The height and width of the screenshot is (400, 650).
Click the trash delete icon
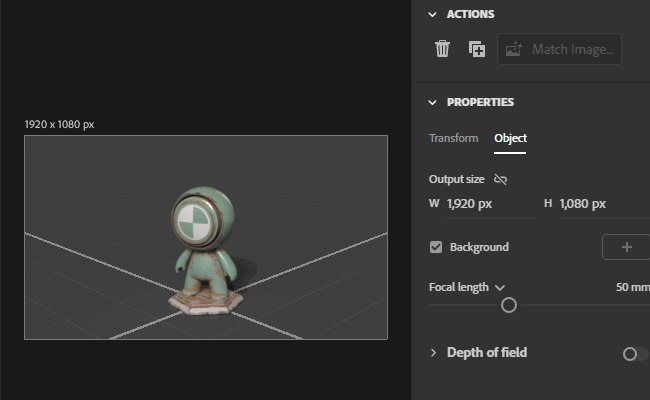tap(442, 49)
